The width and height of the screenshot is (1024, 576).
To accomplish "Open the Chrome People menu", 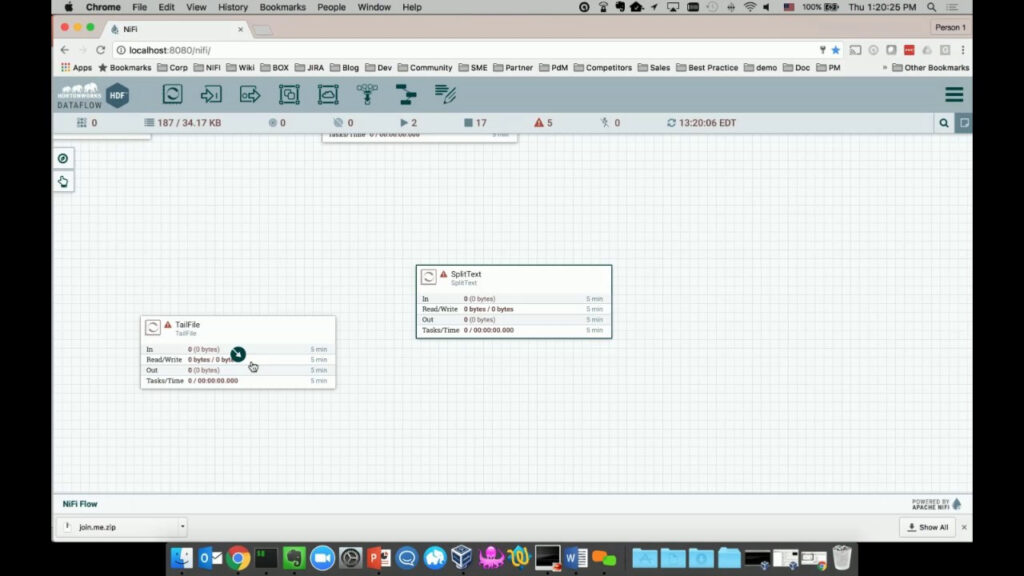I will click(x=331, y=7).
